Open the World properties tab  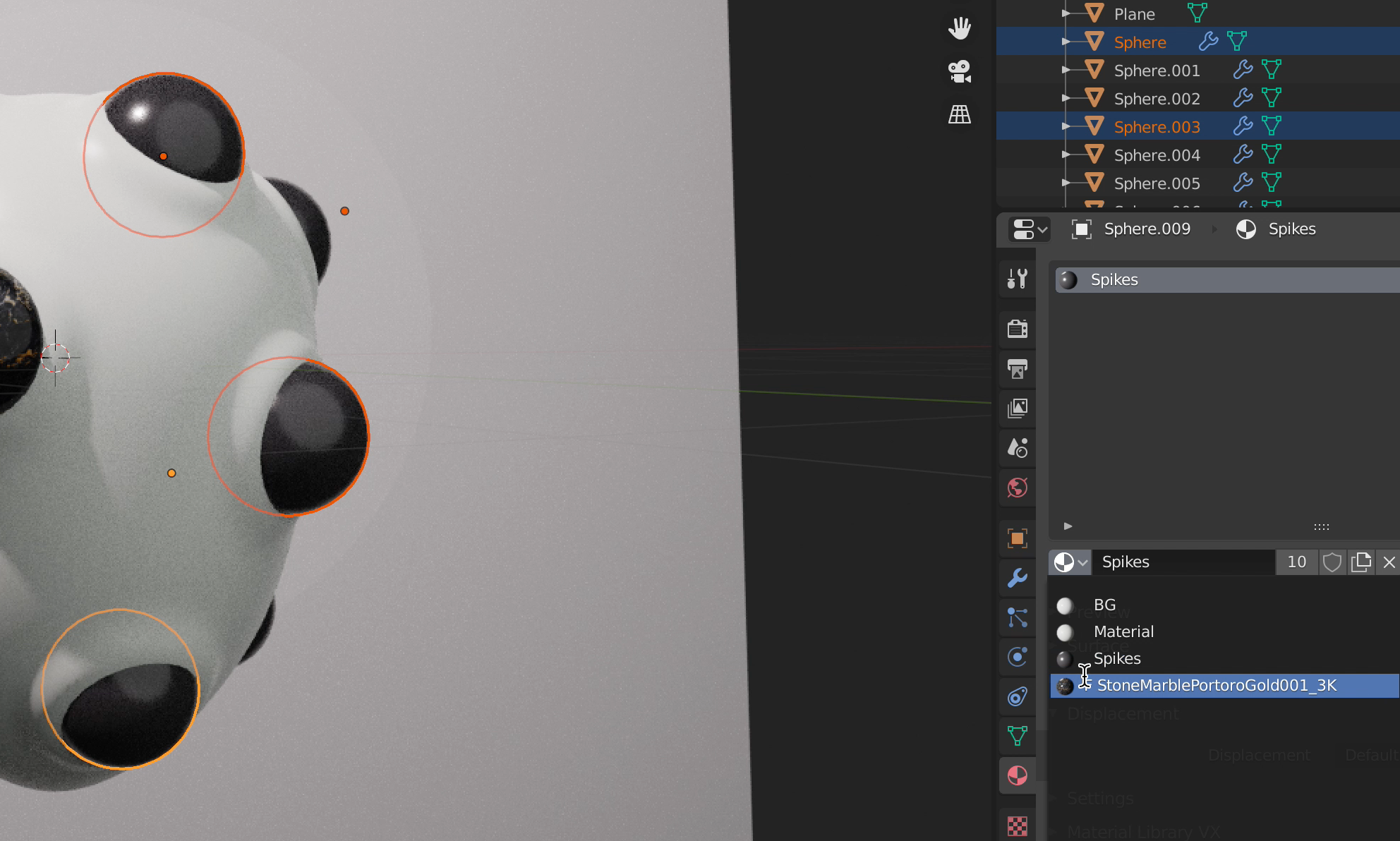pyautogui.click(x=1017, y=488)
